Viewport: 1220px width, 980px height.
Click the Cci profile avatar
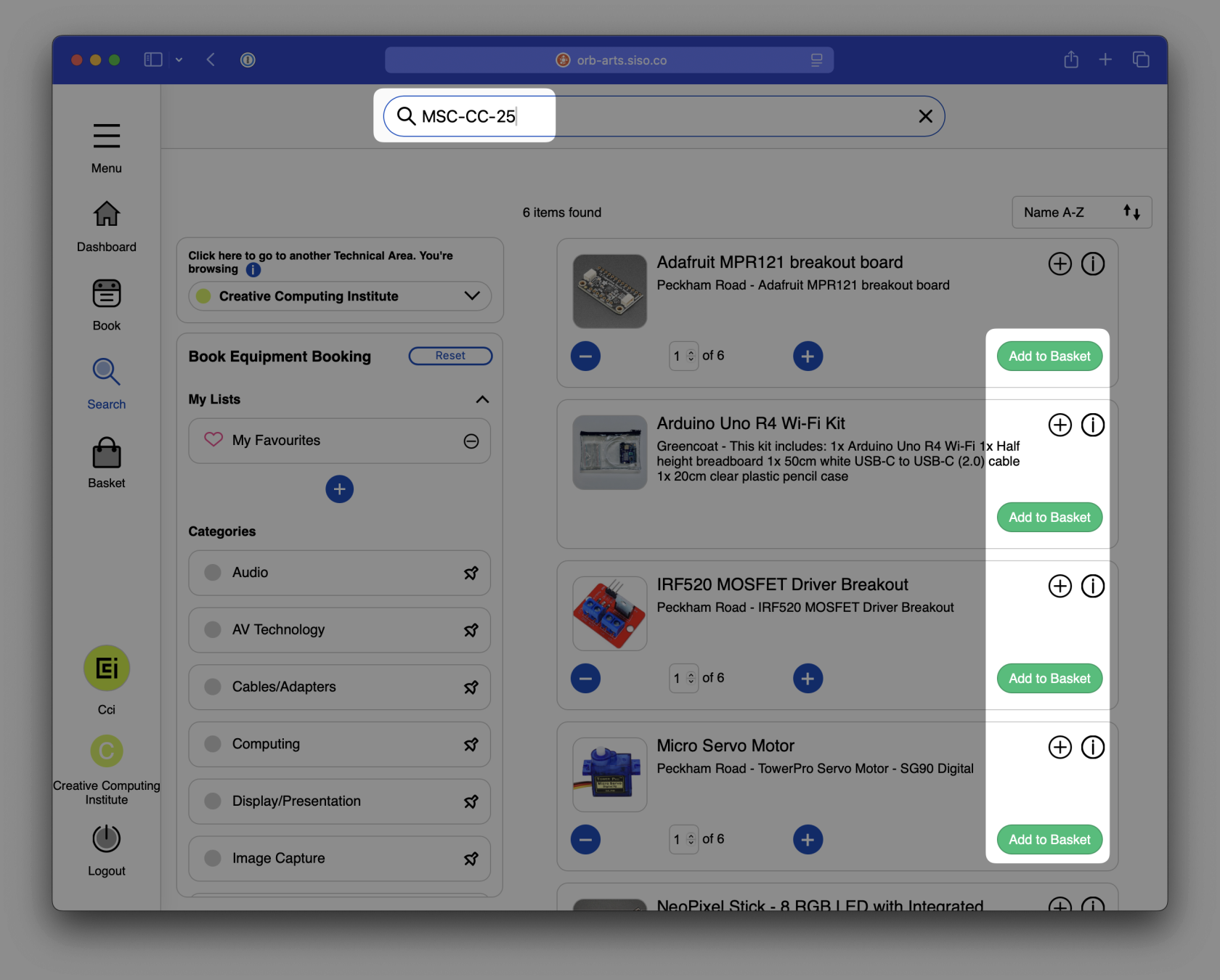click(107, 668)
